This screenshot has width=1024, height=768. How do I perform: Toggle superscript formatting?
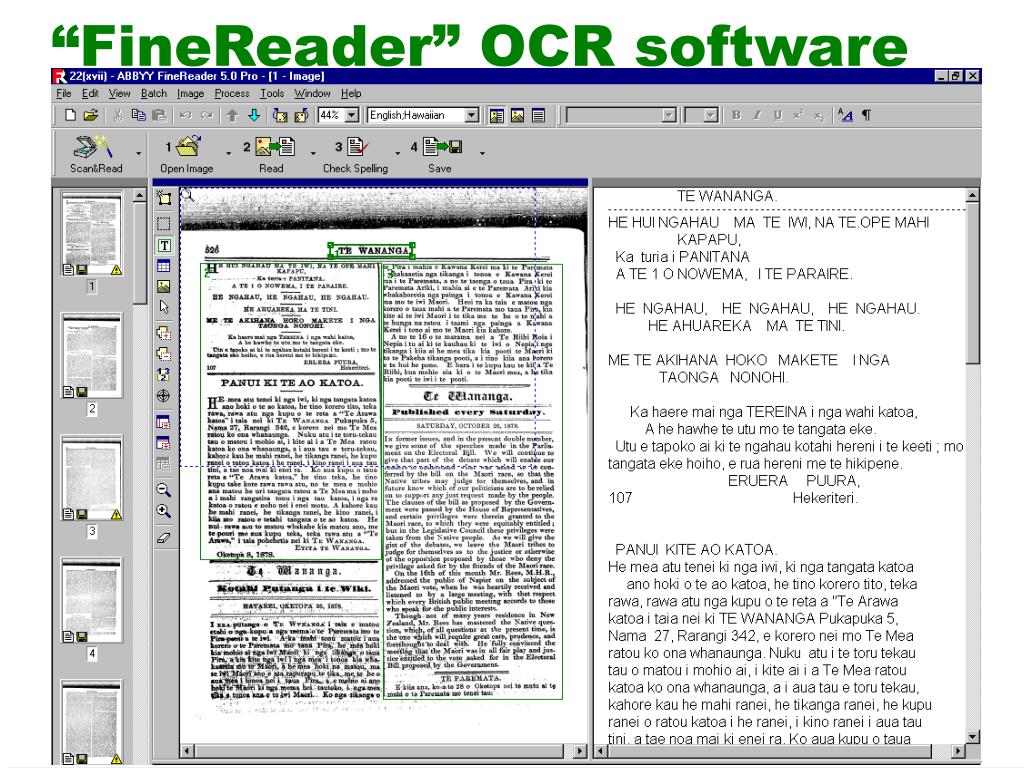798,116
